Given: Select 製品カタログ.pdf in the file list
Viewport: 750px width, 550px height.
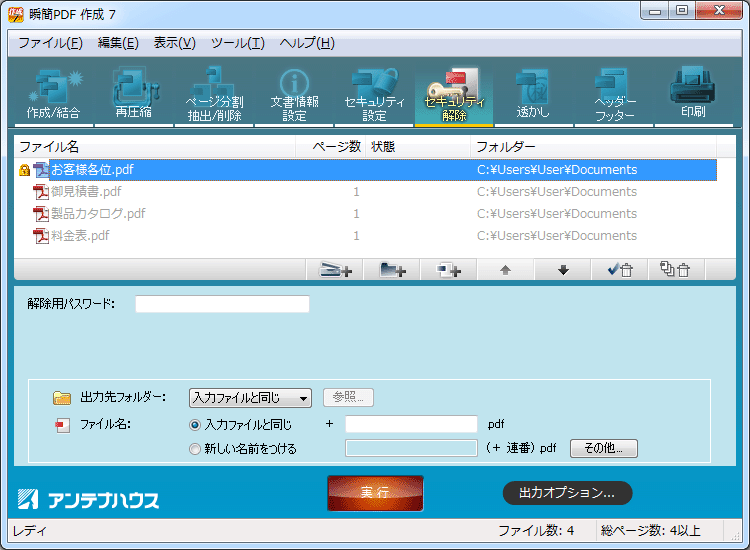Looking at the screenshot, I should [x=98, y=214].
